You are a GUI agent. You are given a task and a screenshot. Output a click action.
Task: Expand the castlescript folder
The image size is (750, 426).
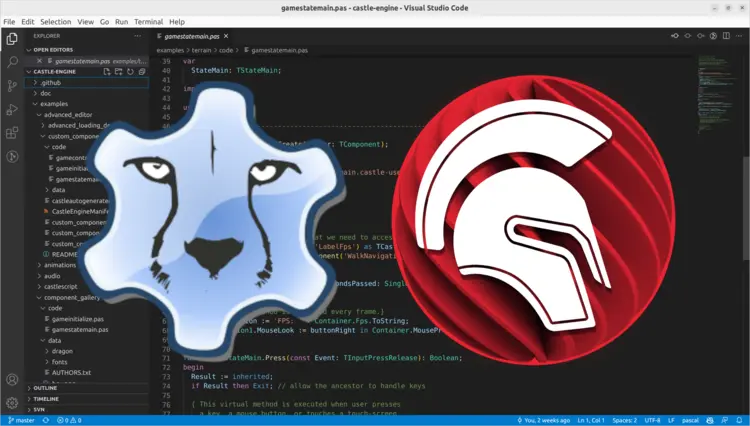click(x=60, y=286)
